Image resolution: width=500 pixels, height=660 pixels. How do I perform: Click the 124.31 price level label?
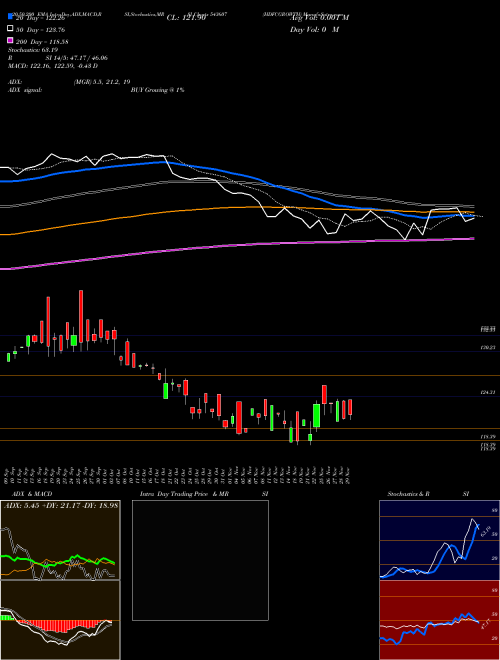click(488, 392)
